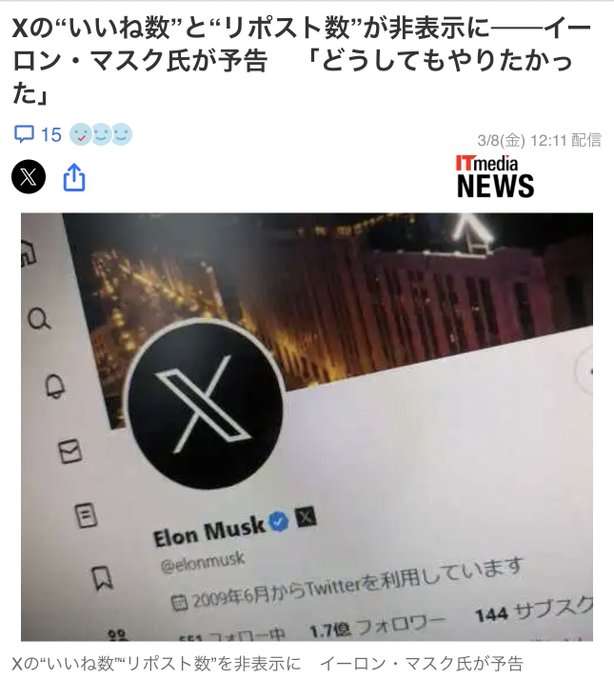The image size is (614, 680).
Task: Click the image caption below the photo
Action: (x=267, y=664)
